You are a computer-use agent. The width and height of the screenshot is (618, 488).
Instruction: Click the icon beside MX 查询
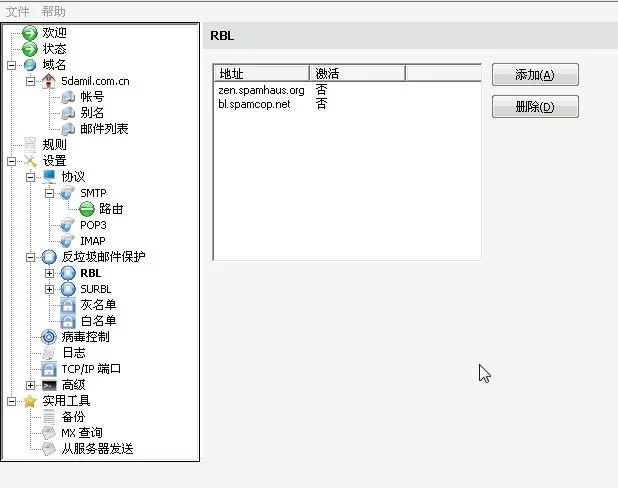[x=49, y=433]
